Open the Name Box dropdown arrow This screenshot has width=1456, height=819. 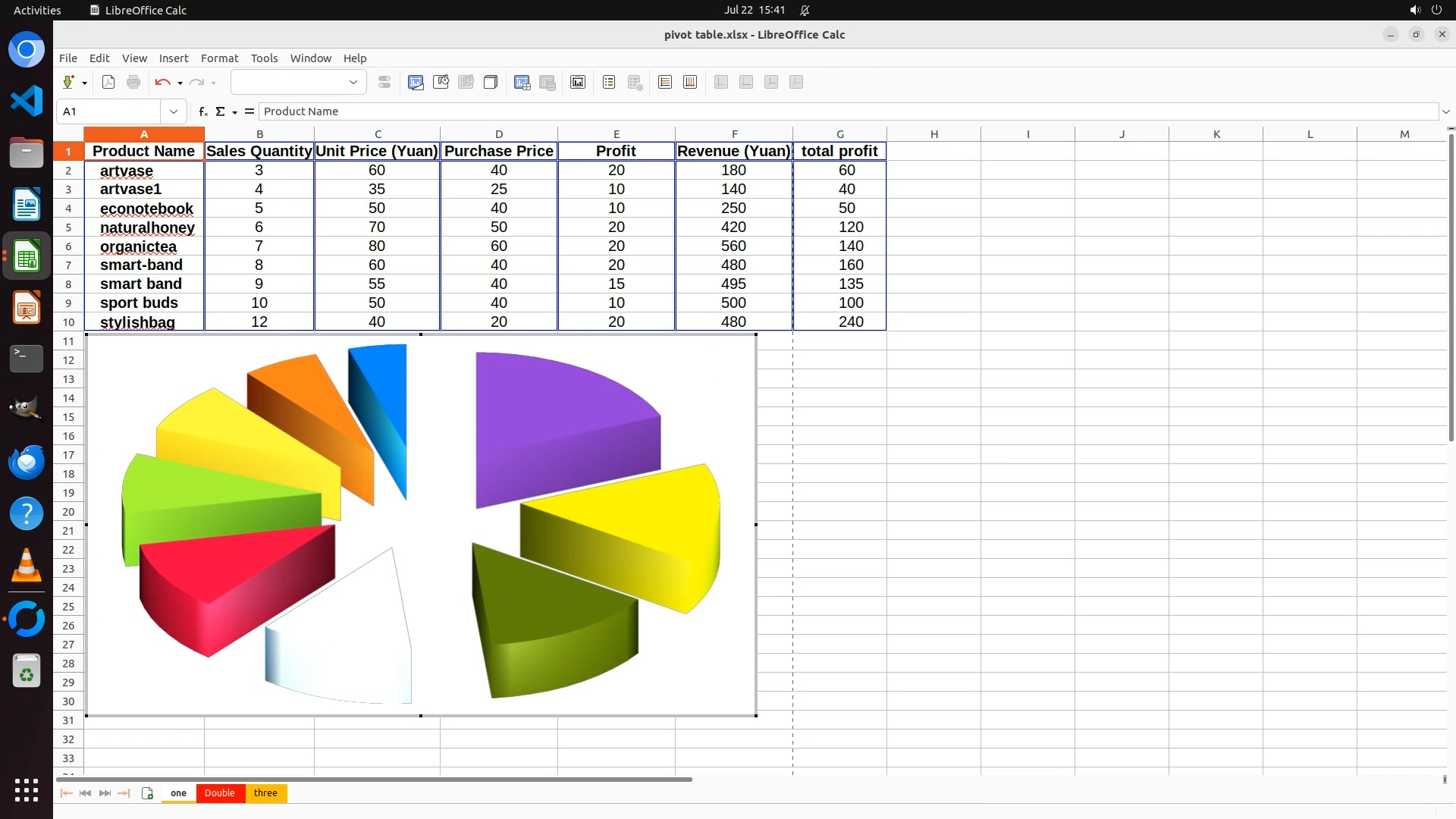coord(174,111)
